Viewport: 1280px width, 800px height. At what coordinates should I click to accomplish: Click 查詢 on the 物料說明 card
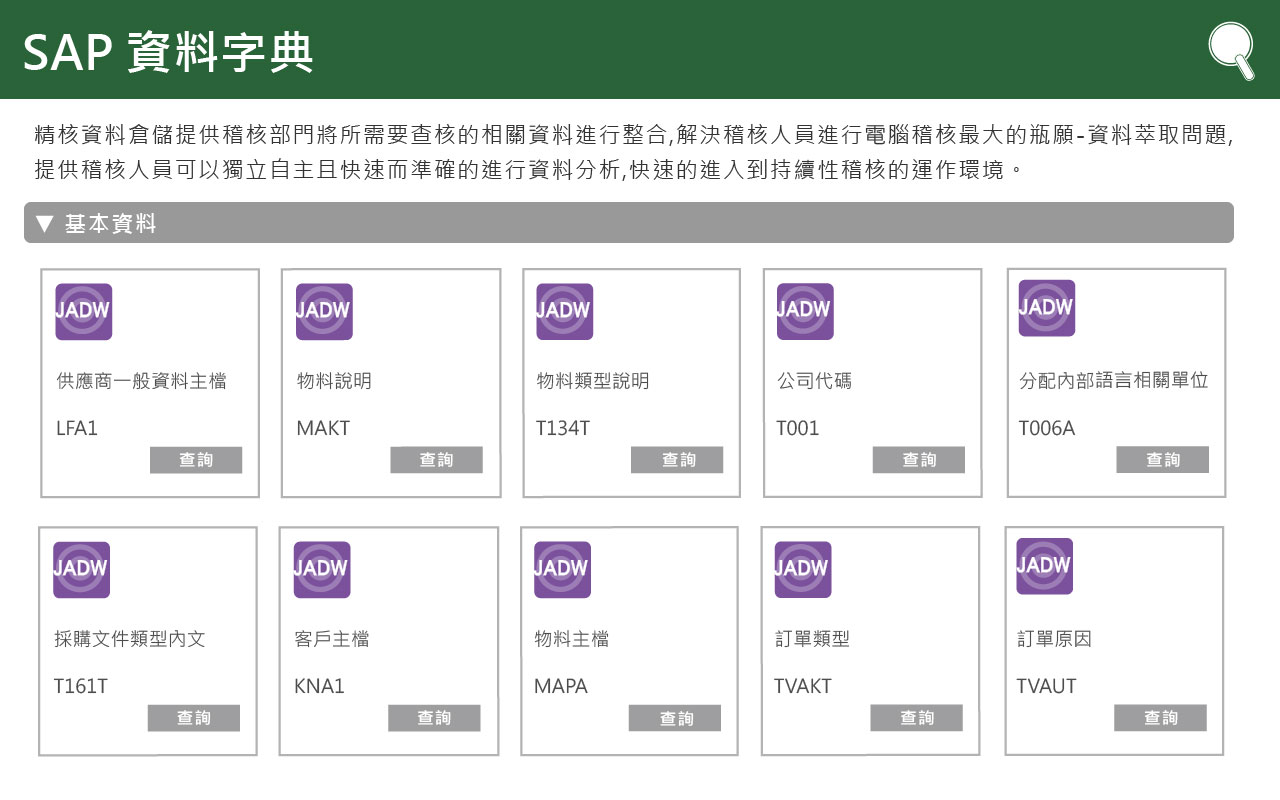pos(436,460)
